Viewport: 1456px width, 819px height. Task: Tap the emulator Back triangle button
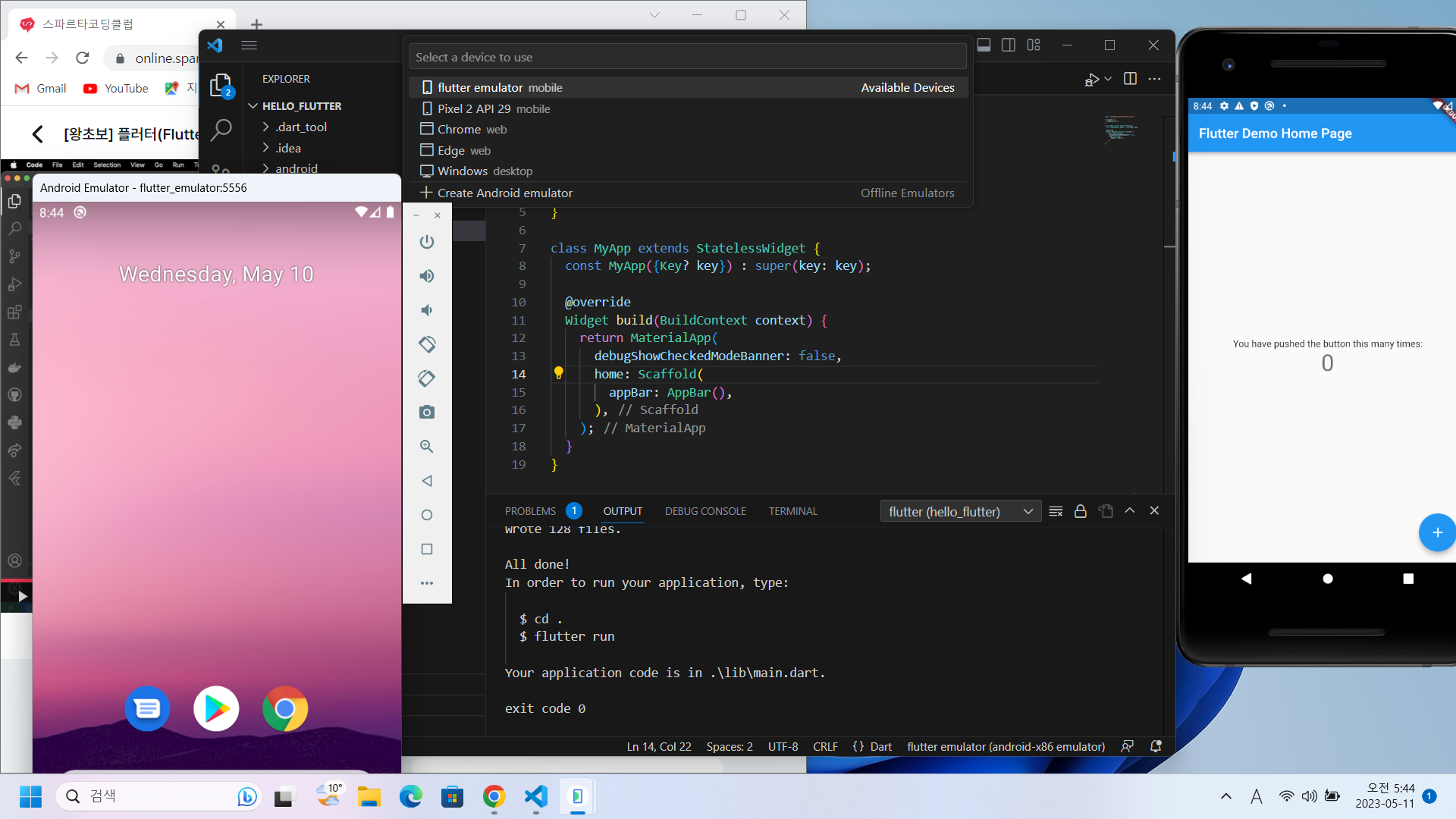pos(427,481)
